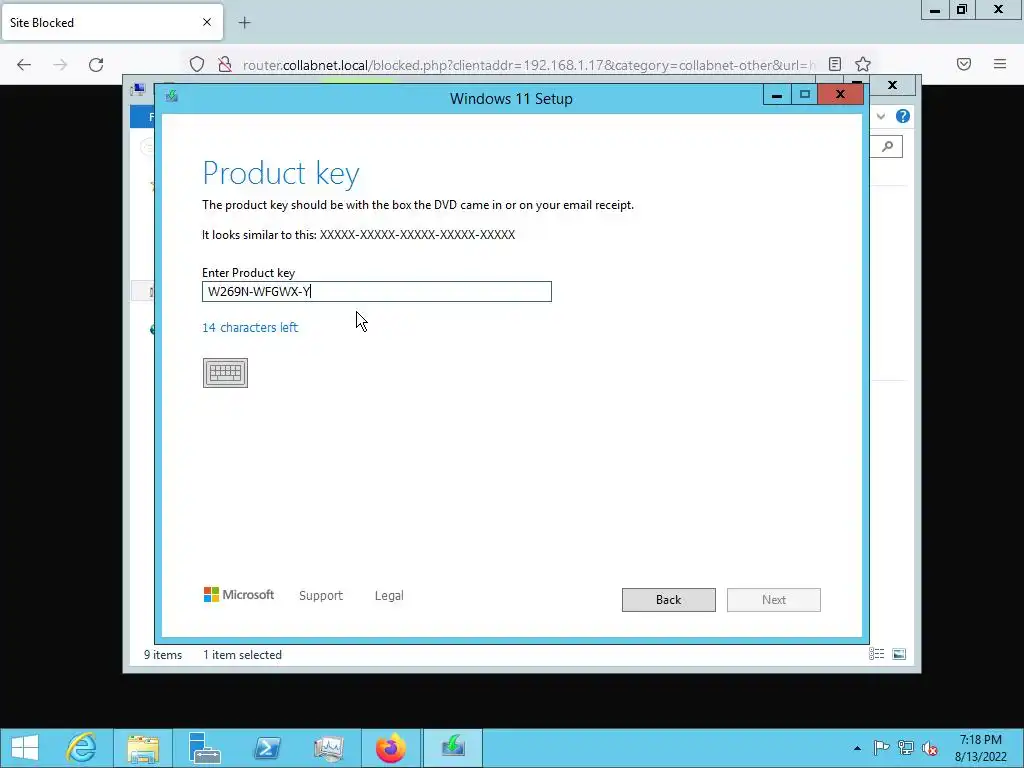
Task: Go back in Firefox browser
Action: coord(24,64)
